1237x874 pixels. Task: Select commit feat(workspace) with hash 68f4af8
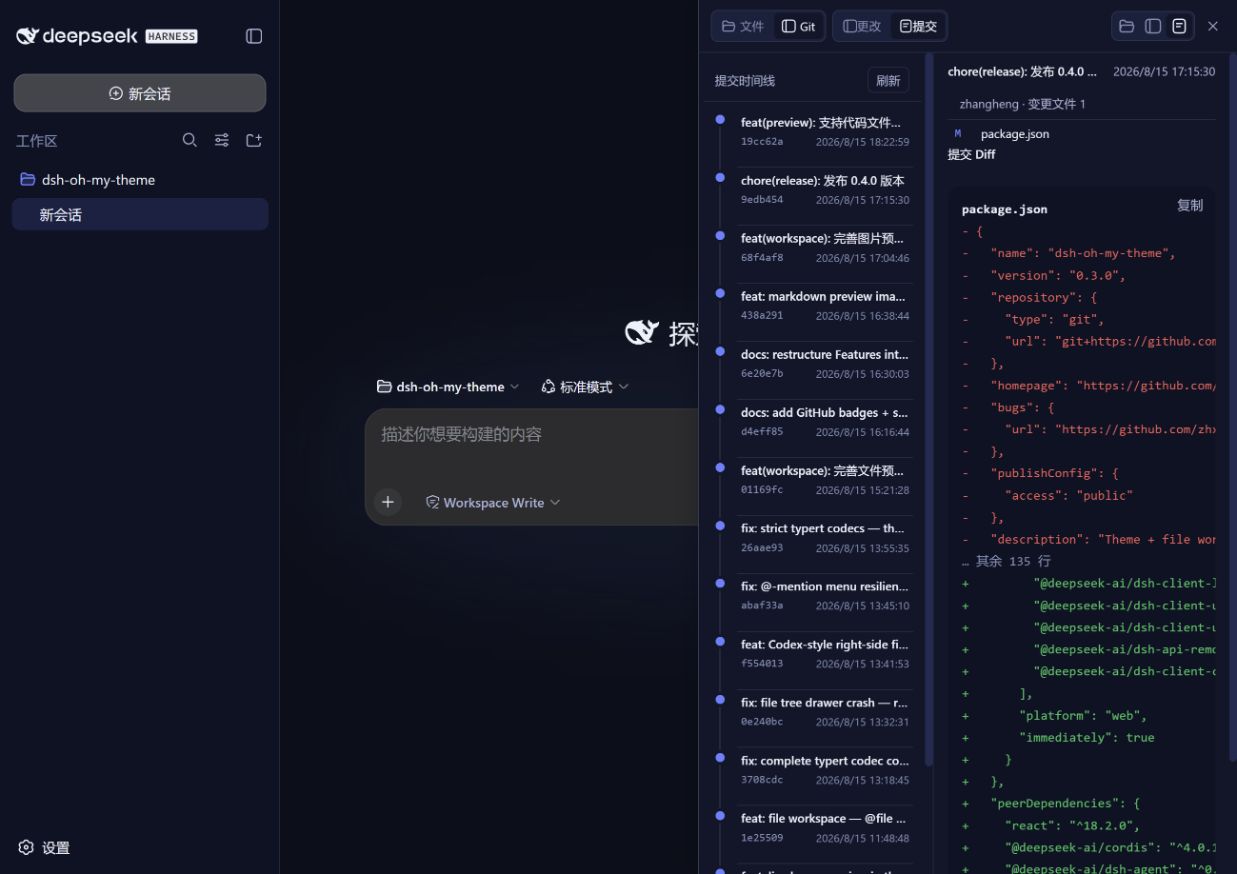coord(825,248)
